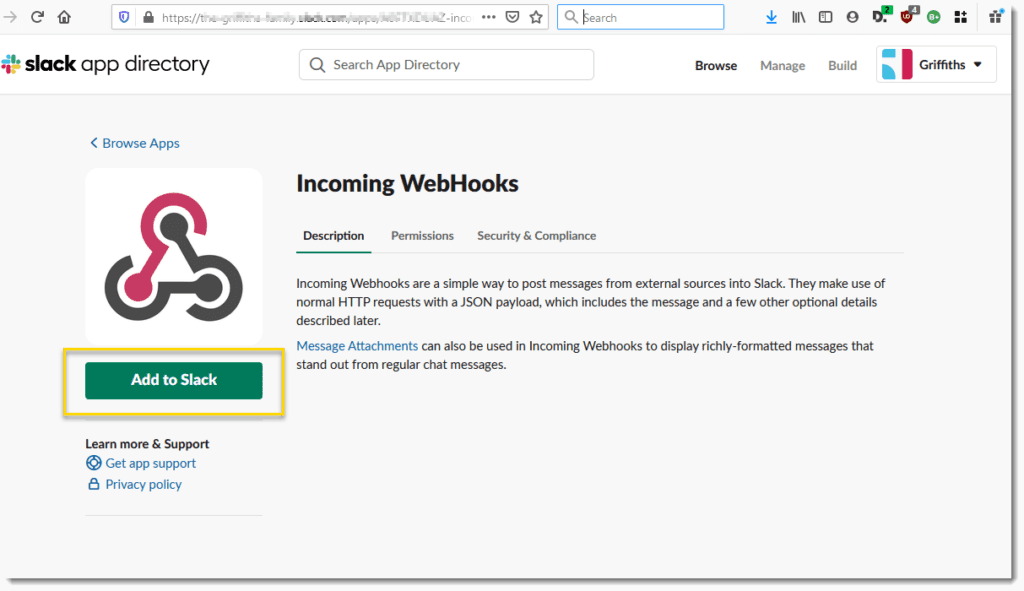
Task: Click the rightmost toolbar extension icon
Action: coord(996,16)
